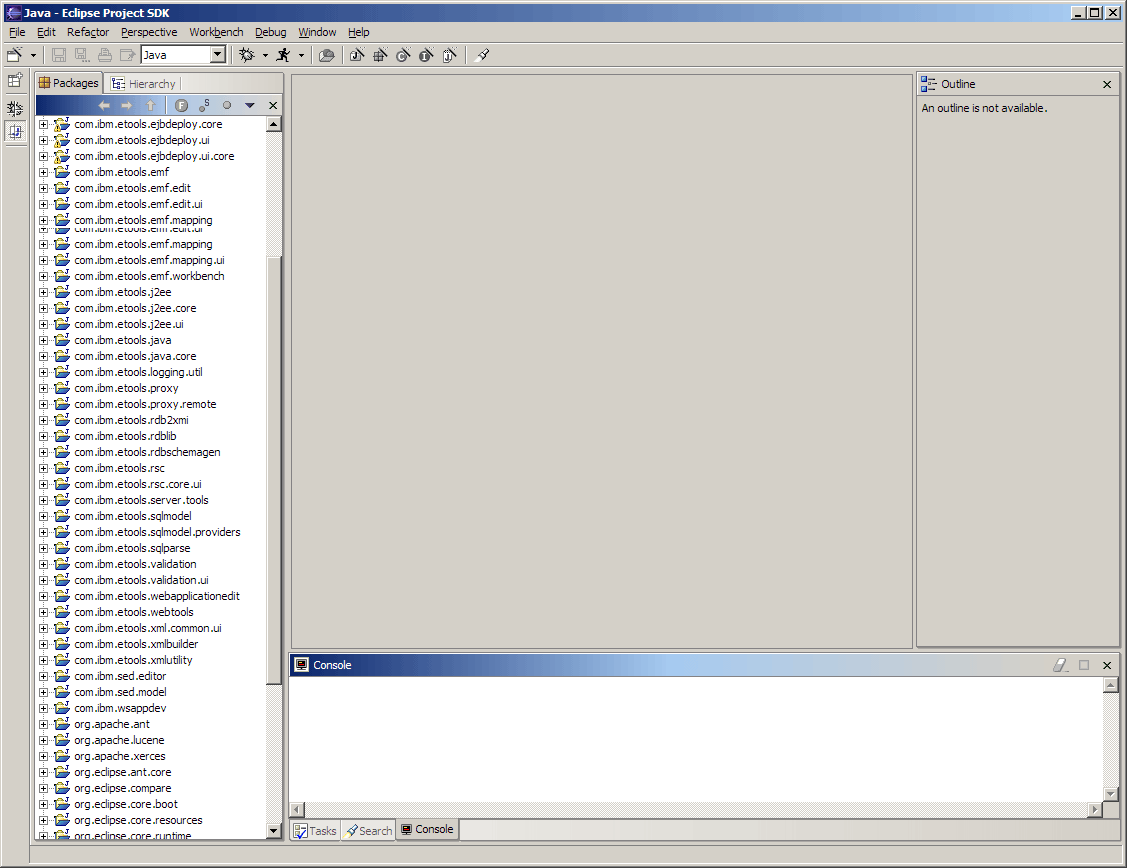This screenshot has height=868, width=1127.
Task: Click the New Java Class toolbar icon
Action: 403,55
